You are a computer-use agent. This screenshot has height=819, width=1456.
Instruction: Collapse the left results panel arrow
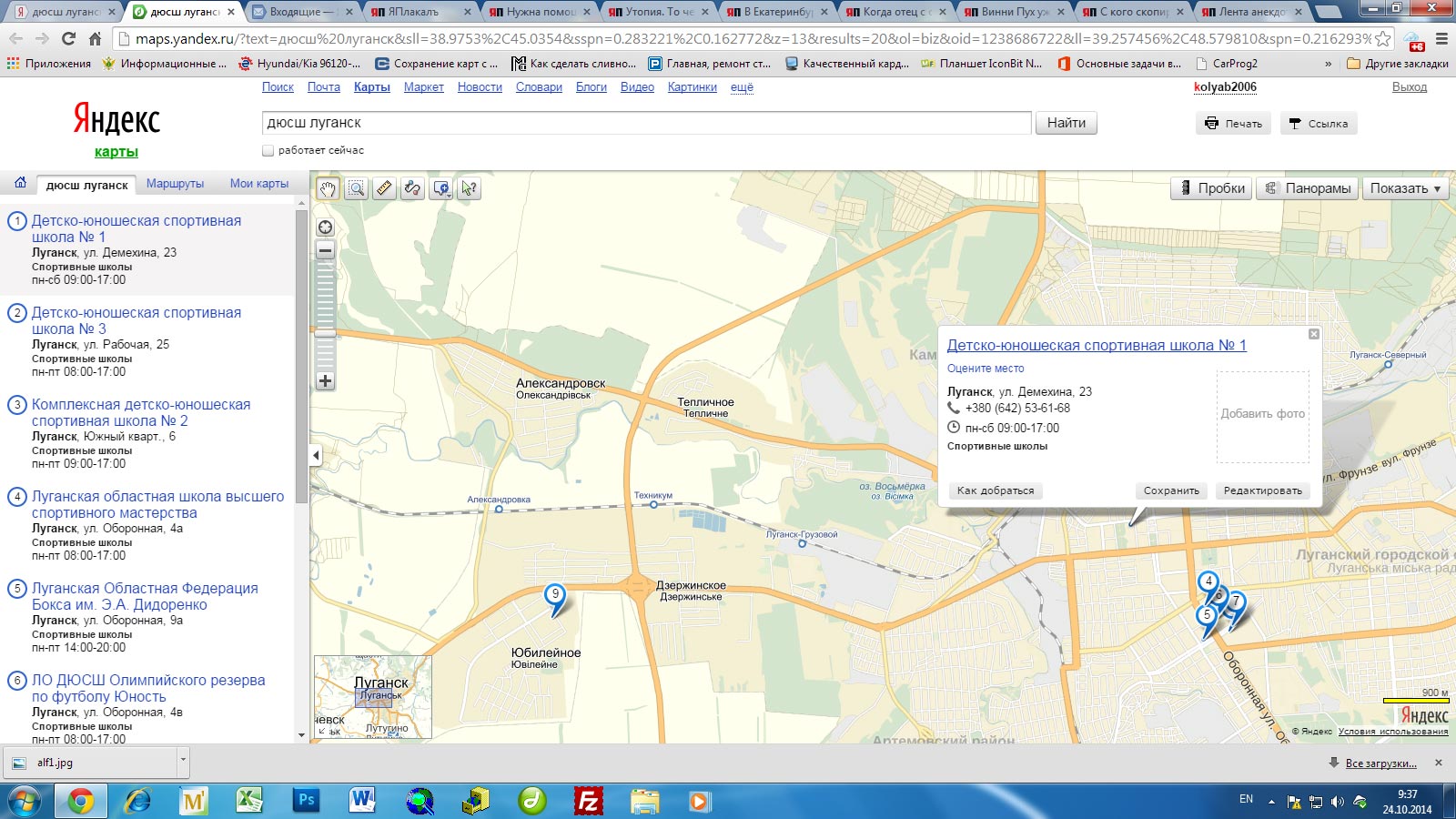(x=316, y=455)
